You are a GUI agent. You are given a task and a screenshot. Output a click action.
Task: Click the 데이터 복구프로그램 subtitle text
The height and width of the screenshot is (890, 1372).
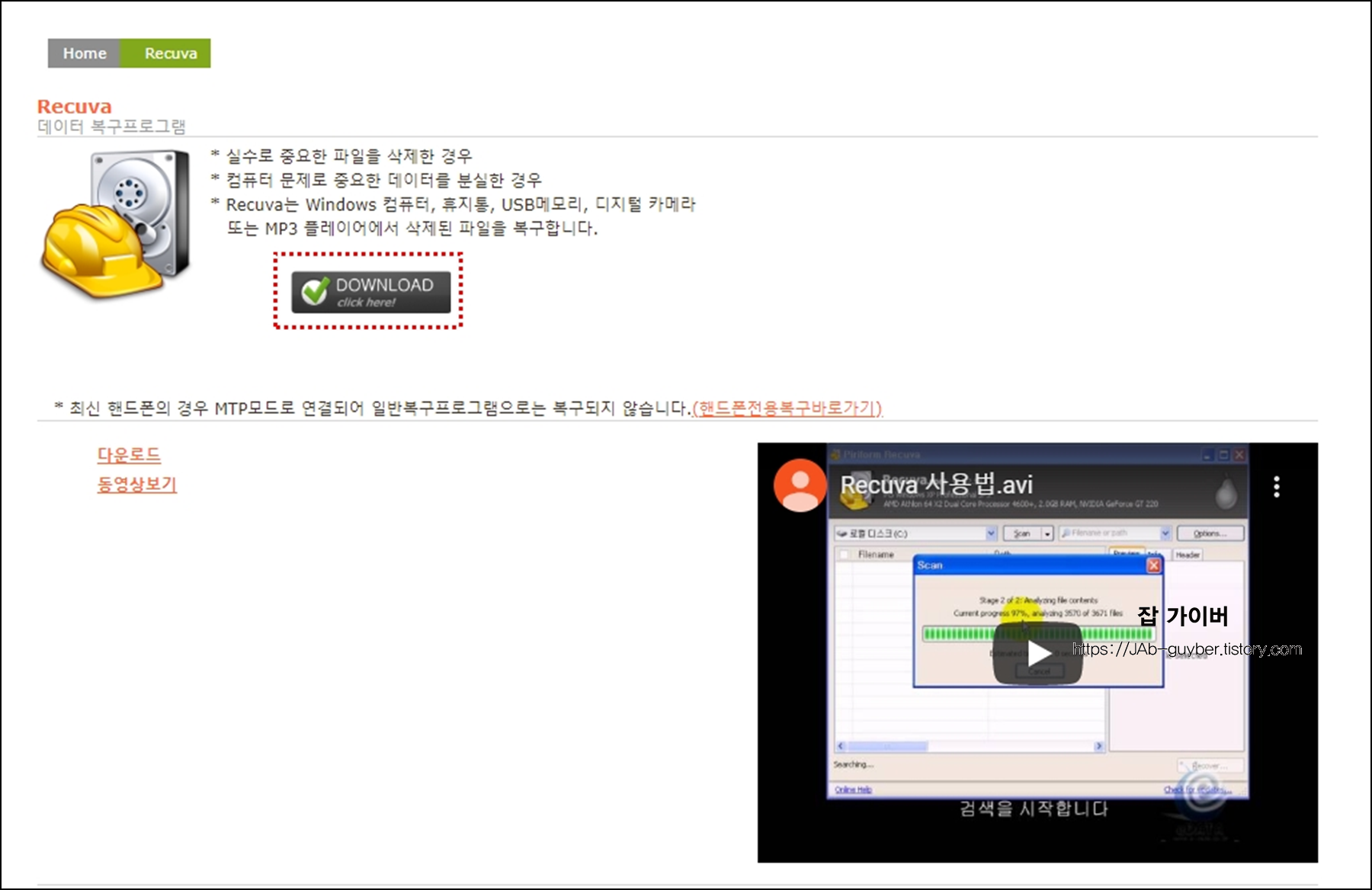112,126
